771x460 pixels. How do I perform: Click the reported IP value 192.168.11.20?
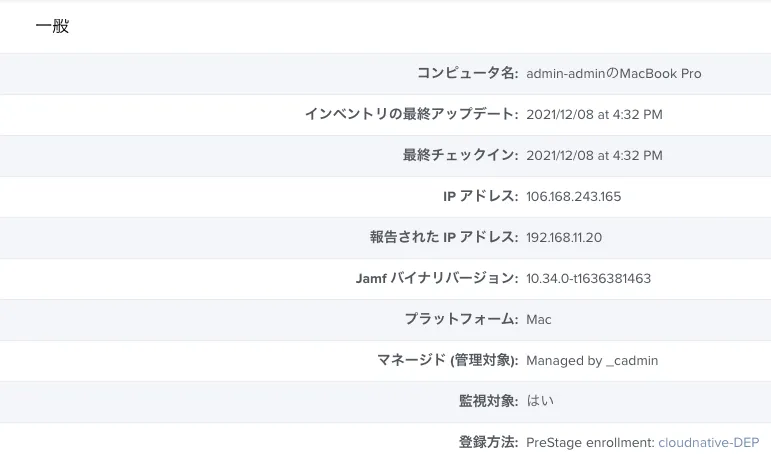pyautogui.click(x=564, y=238)
